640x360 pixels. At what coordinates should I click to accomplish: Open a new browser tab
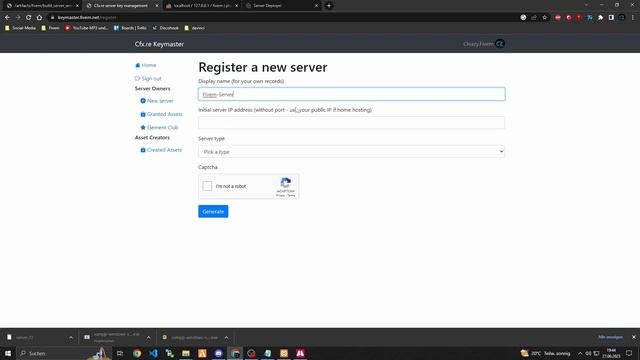point(329,6)
